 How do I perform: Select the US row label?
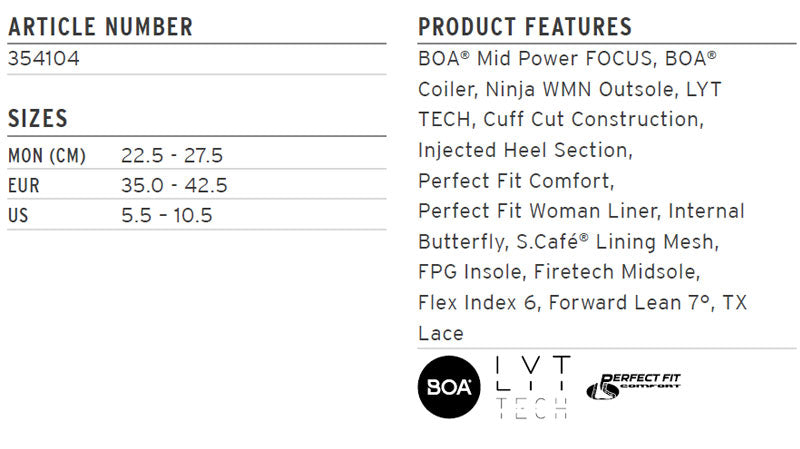tap(18, 216)
